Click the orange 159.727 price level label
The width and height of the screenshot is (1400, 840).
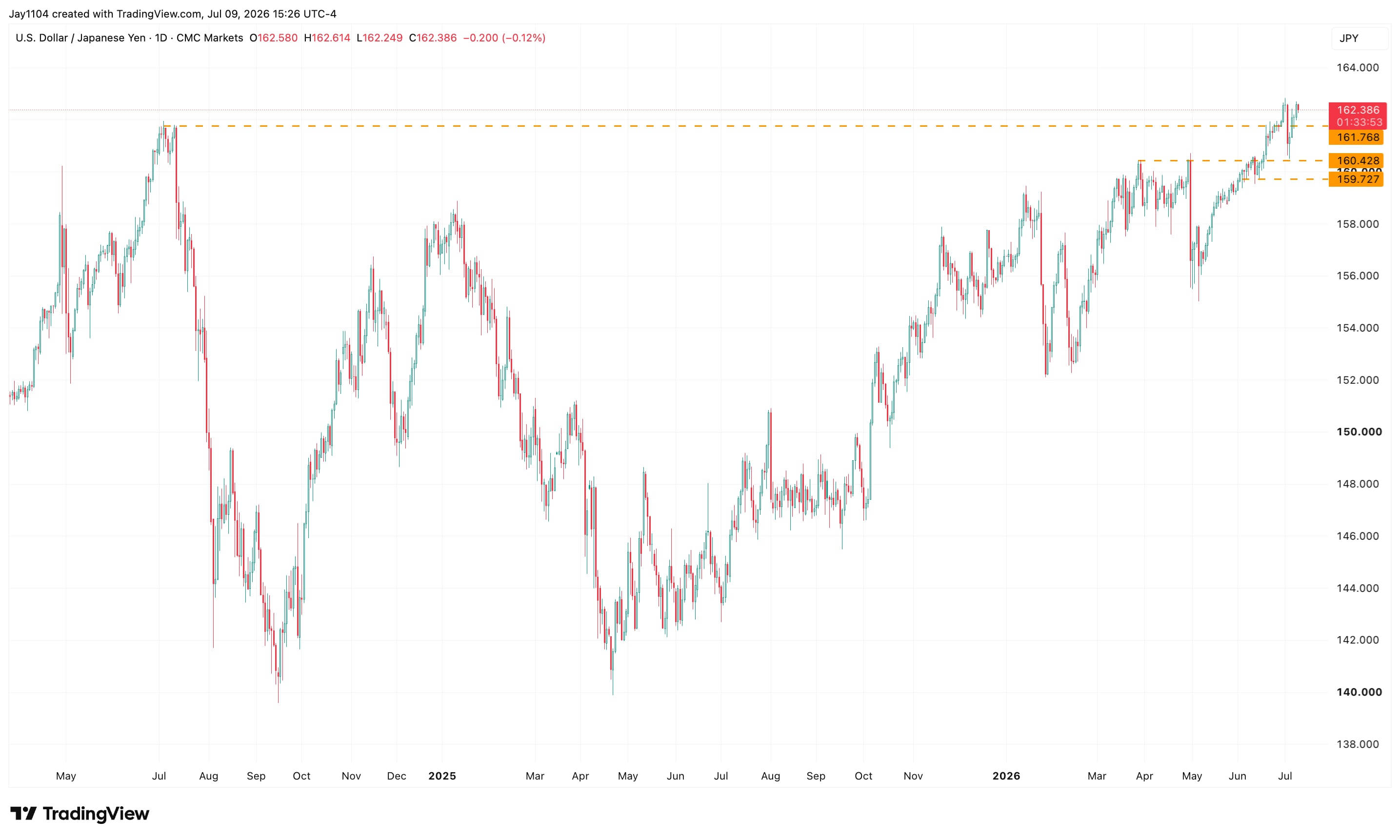click(x=1356, y=179)
